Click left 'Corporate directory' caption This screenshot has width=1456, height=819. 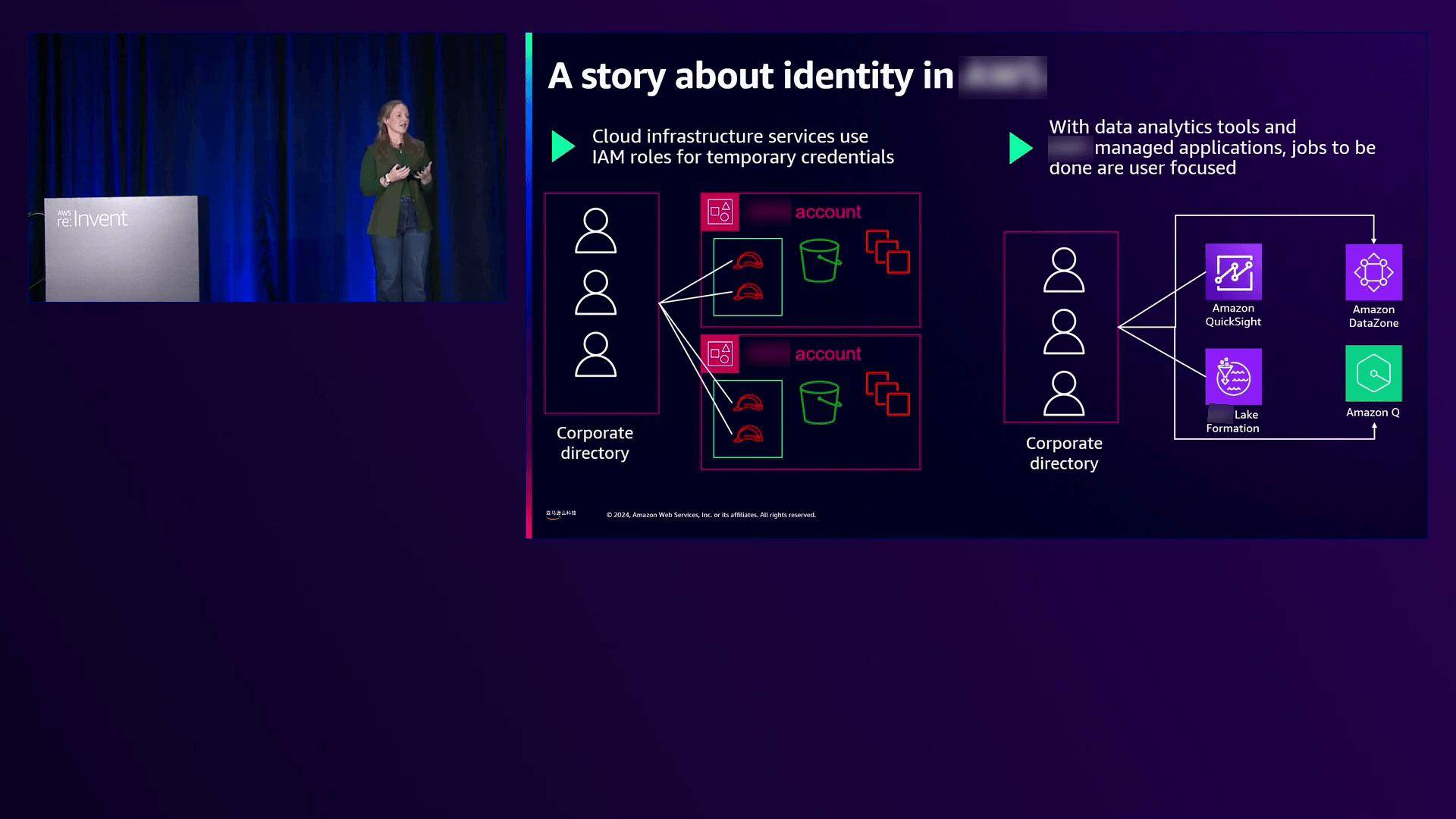pos(595,443)
